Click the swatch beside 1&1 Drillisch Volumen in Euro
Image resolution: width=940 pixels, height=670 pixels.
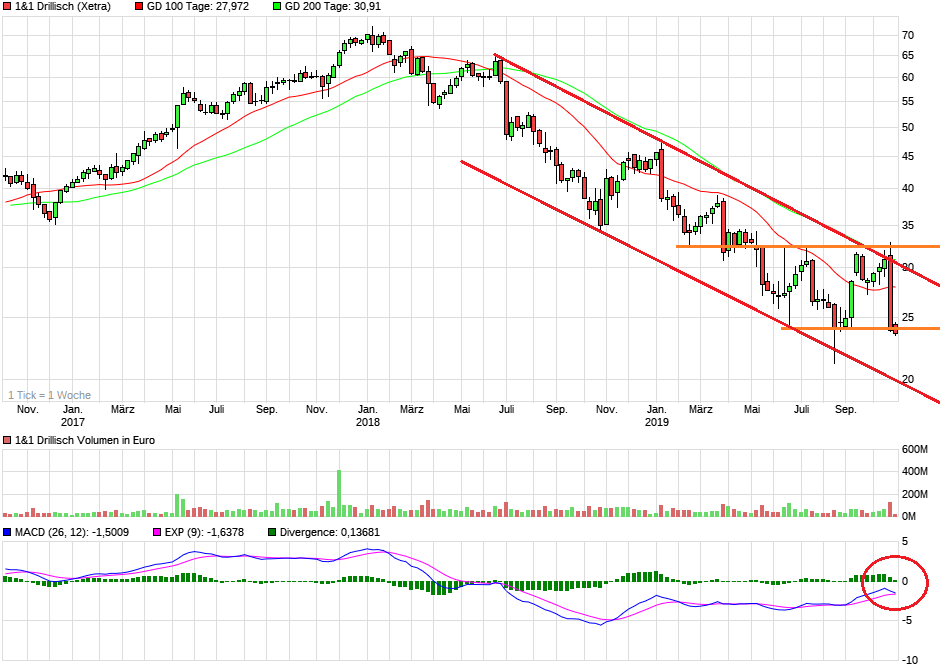7,440
